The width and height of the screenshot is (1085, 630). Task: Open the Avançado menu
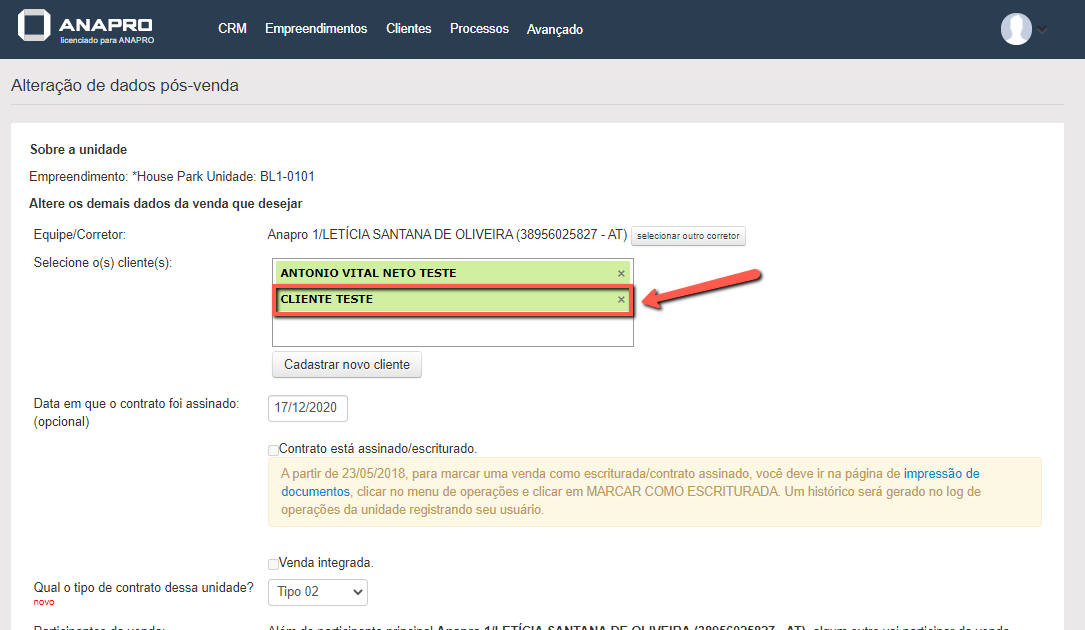[555, 30]
